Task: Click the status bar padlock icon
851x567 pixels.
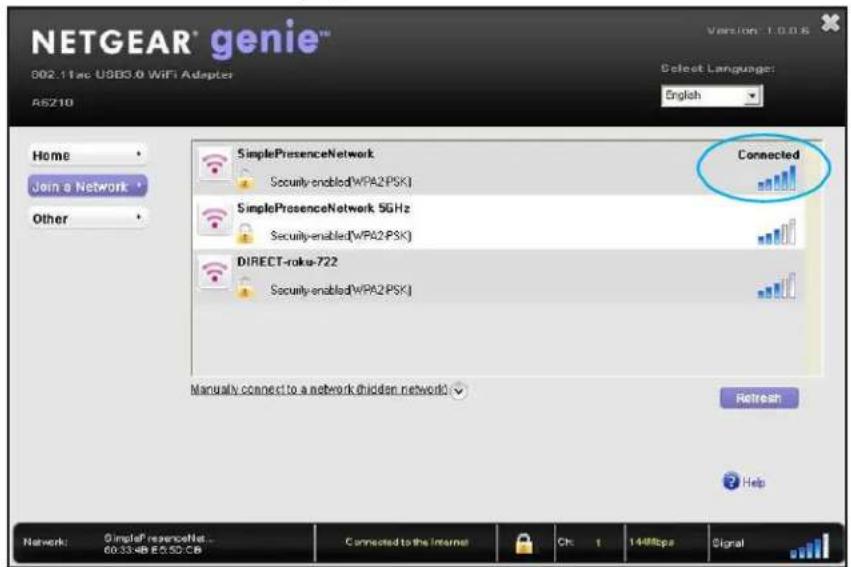Action: coord(524,543)
